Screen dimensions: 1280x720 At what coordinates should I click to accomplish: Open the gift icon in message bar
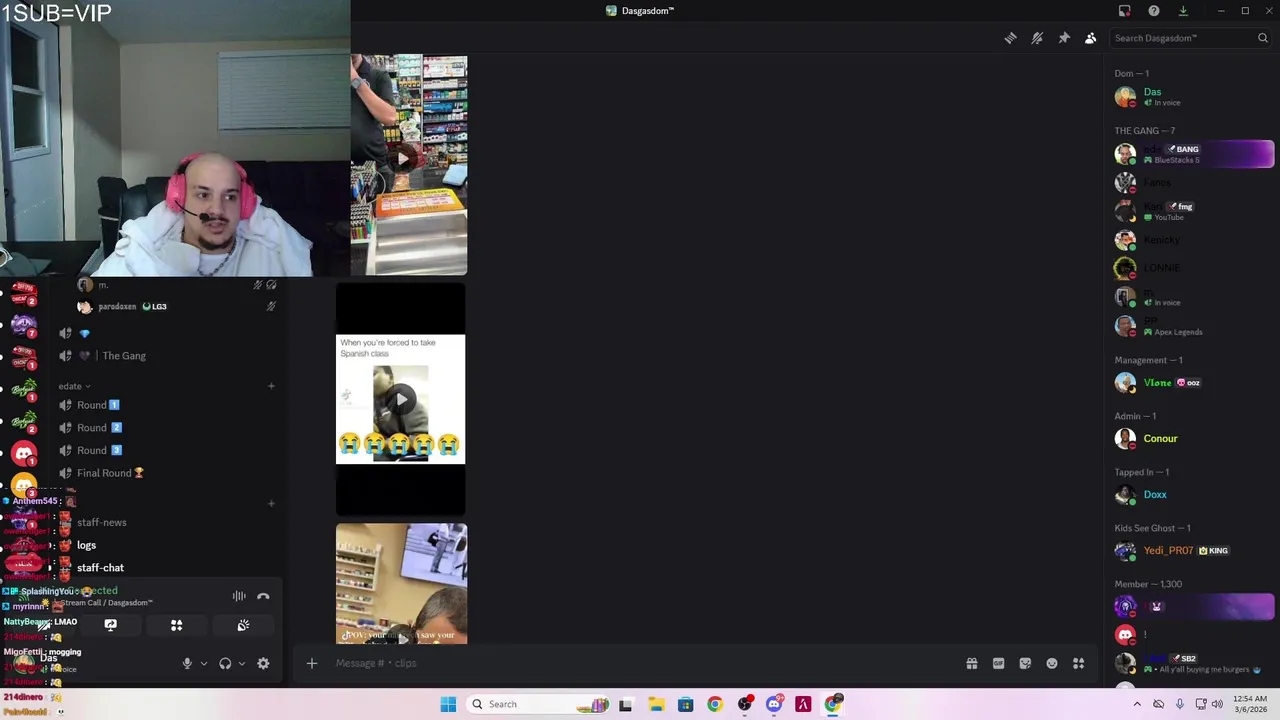971,663
